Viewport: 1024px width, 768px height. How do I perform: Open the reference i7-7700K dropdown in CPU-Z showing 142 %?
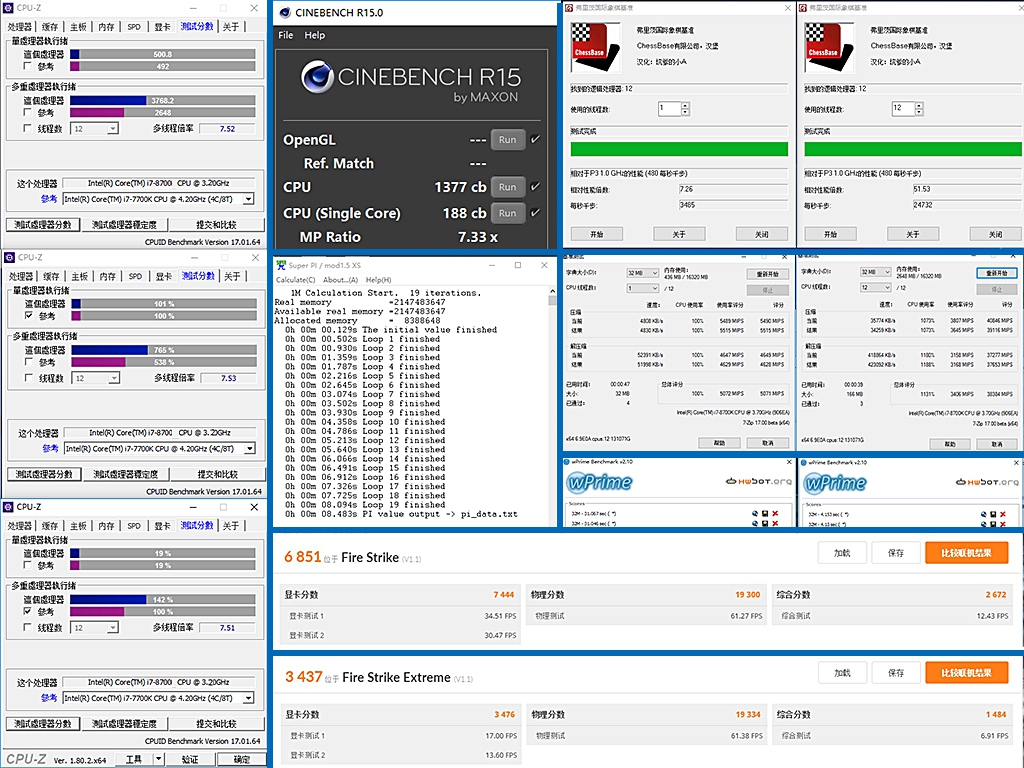coord(248,698)
